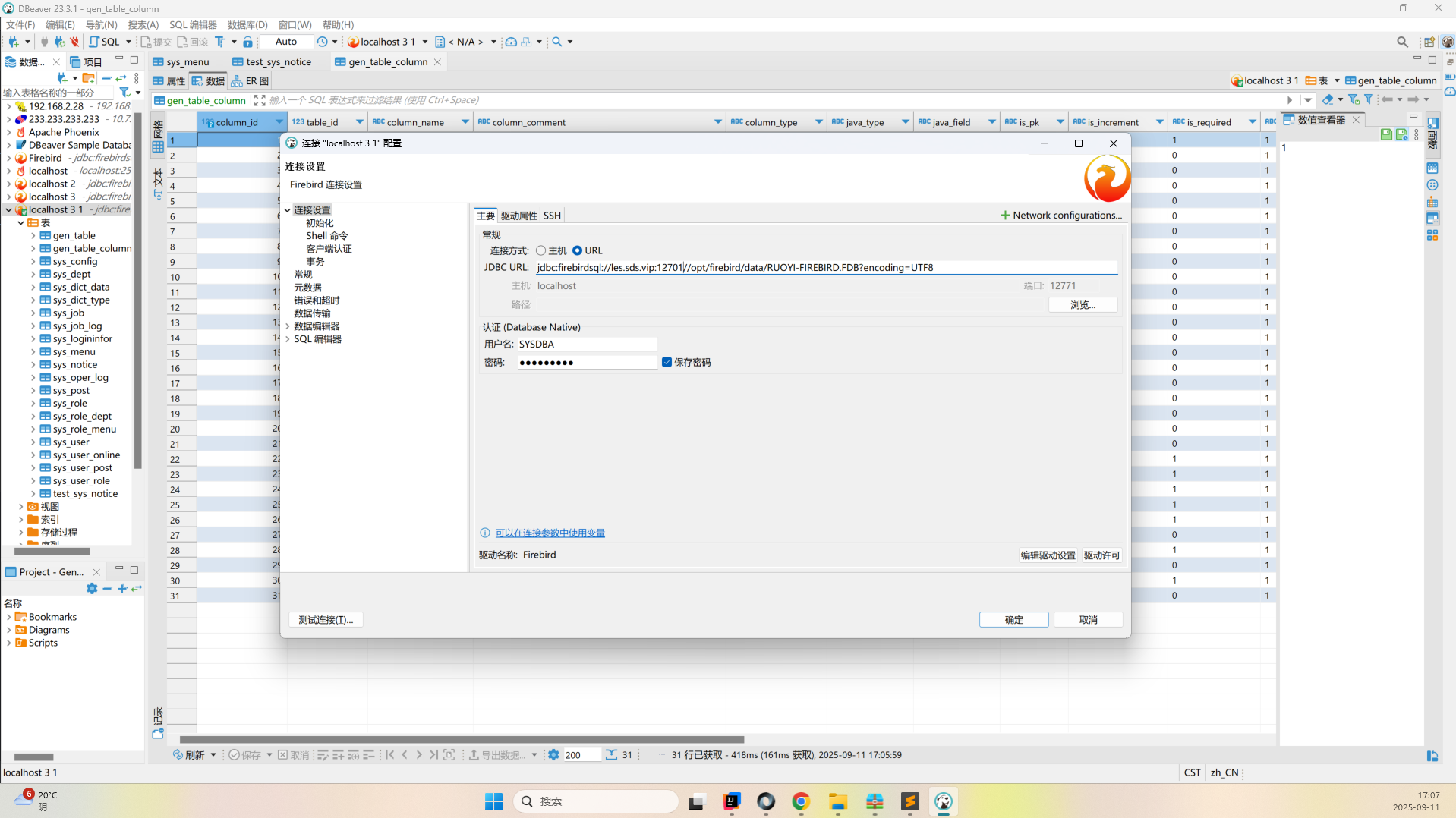
Task: Expand the 视图 folder in navigator
Action: [20, 507]
